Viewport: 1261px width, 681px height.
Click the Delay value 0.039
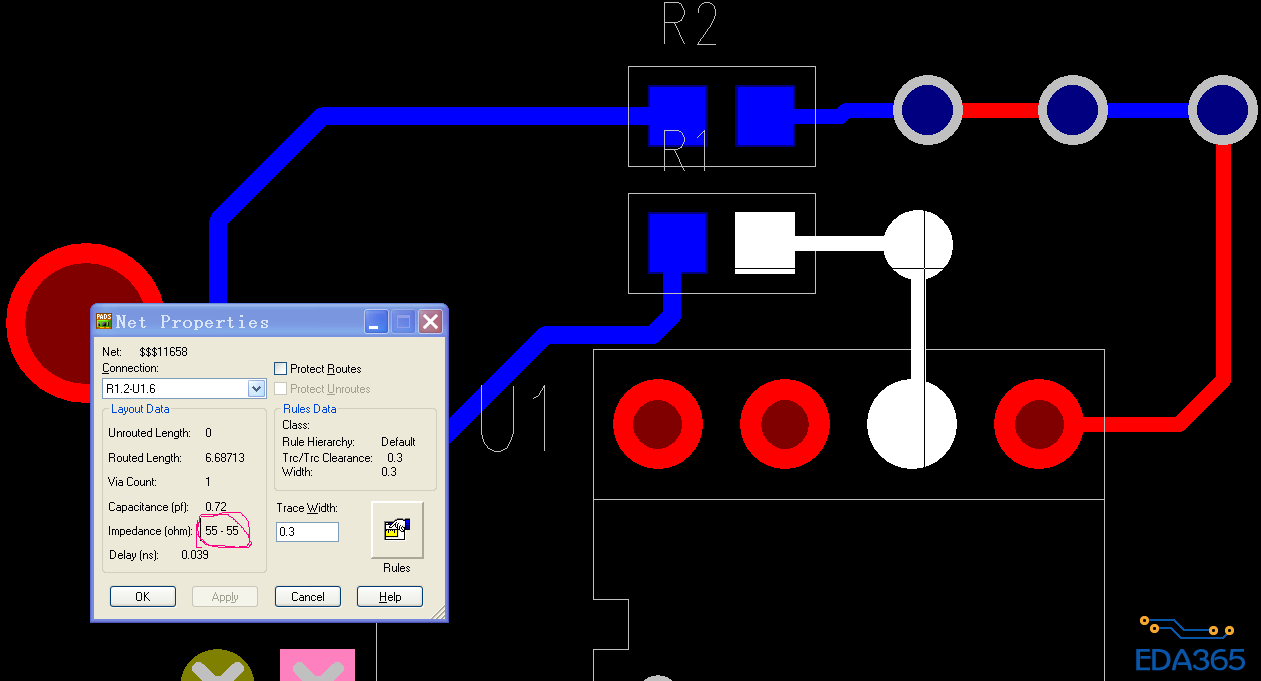(195, 555)
